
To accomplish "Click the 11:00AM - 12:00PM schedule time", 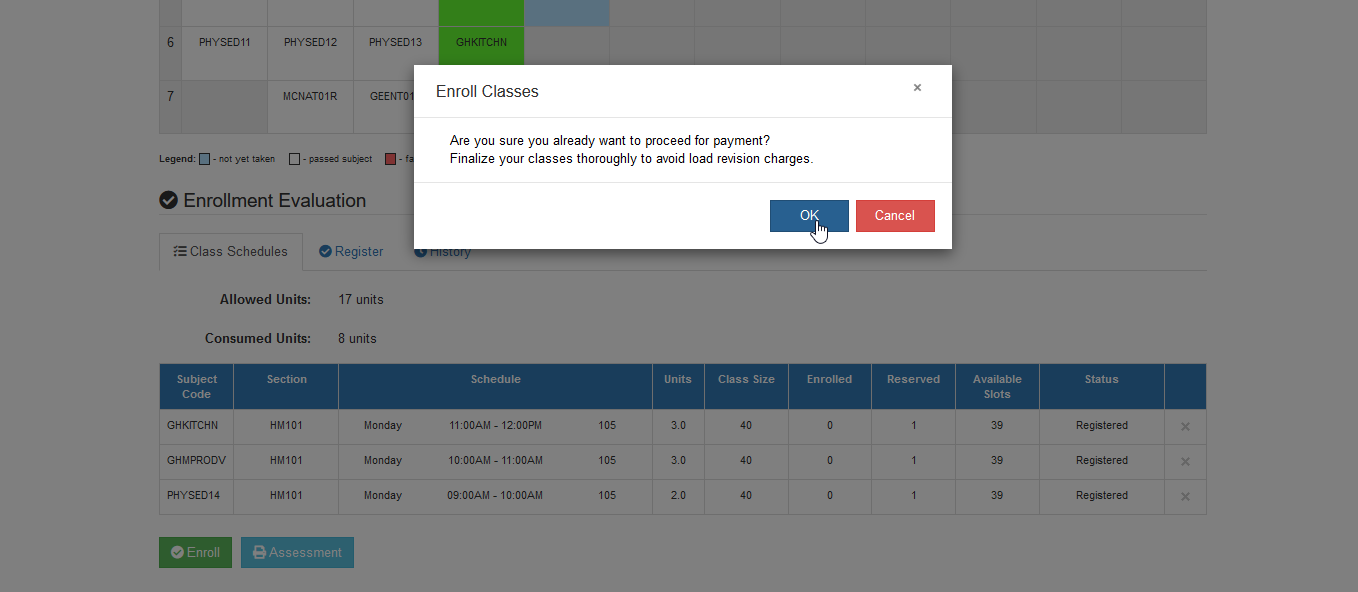I will [496, 425].
